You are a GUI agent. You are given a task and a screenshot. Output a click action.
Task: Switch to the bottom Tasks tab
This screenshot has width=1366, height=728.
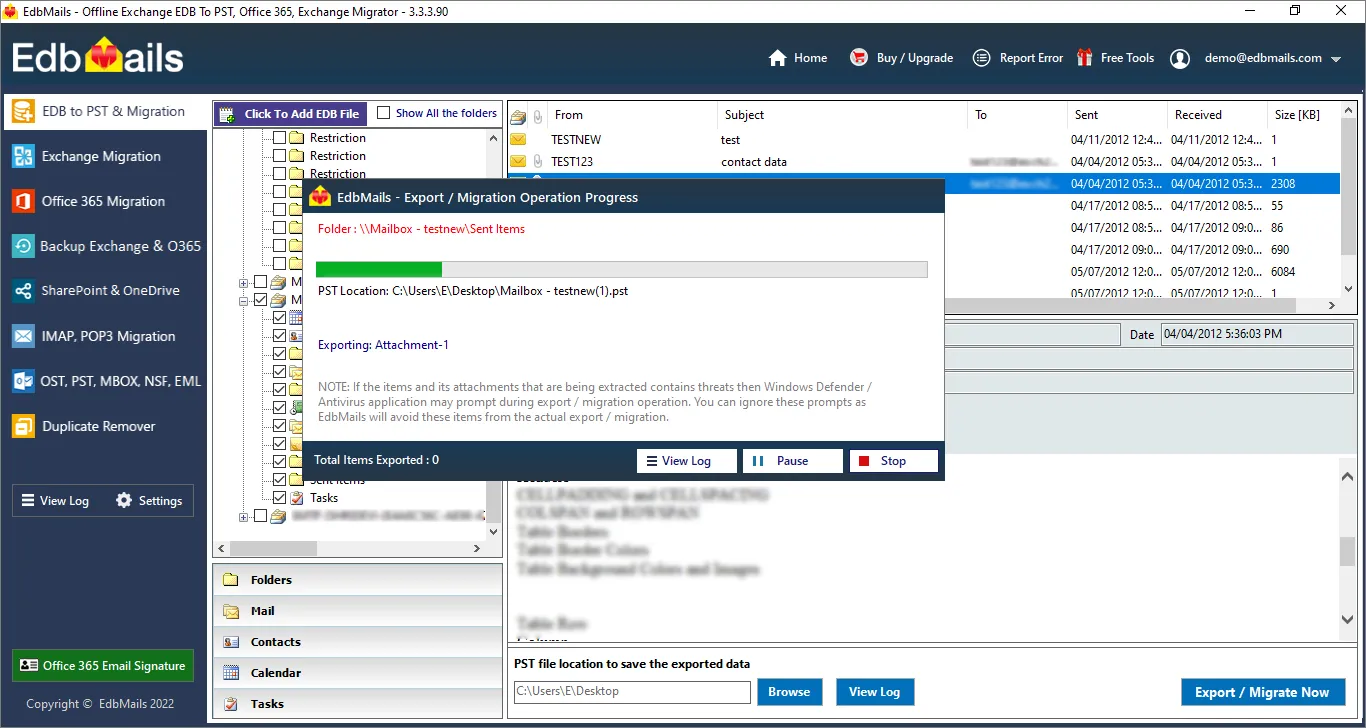click(358, 704)
